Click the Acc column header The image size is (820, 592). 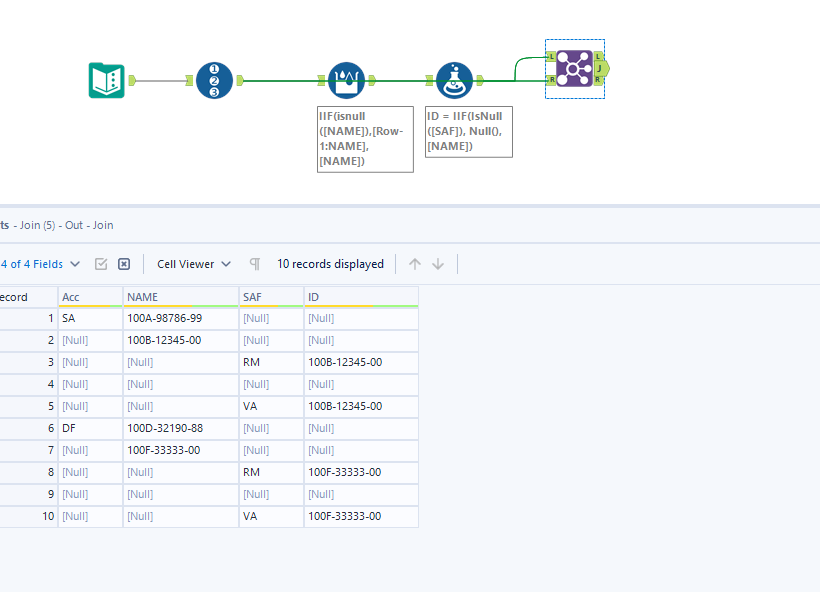click(90, 297)
